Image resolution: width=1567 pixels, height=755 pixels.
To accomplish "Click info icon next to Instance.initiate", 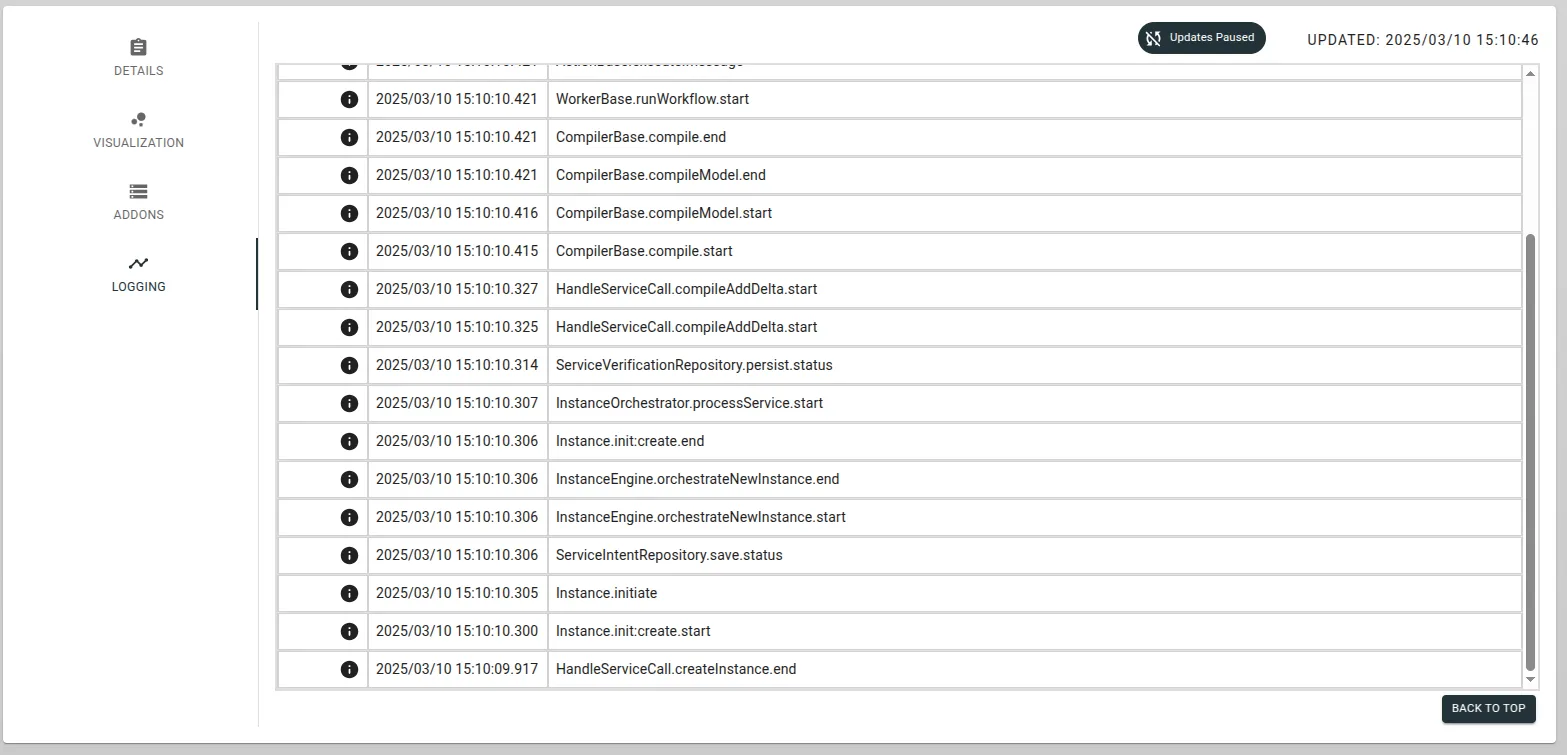I will pos(349,593).
